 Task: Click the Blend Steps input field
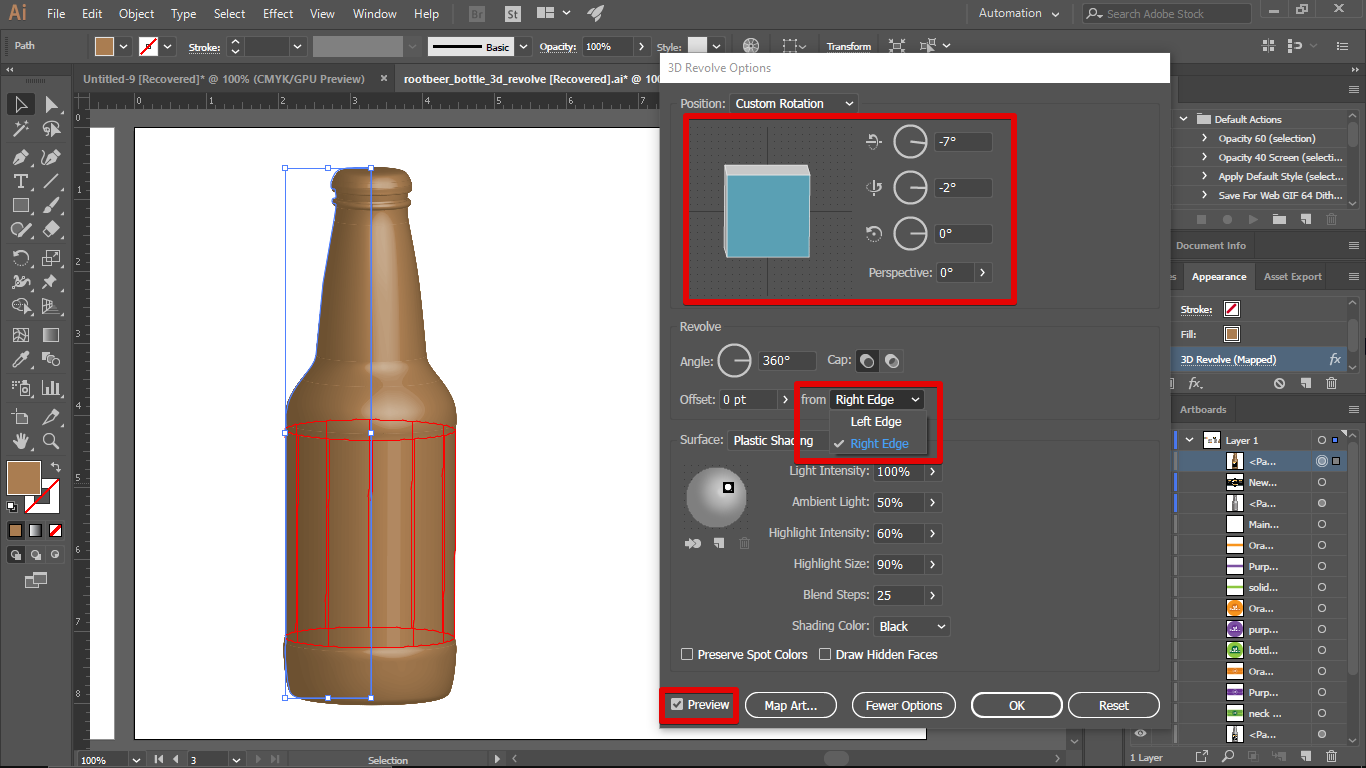pyautogui.click(x=897, y=596)
